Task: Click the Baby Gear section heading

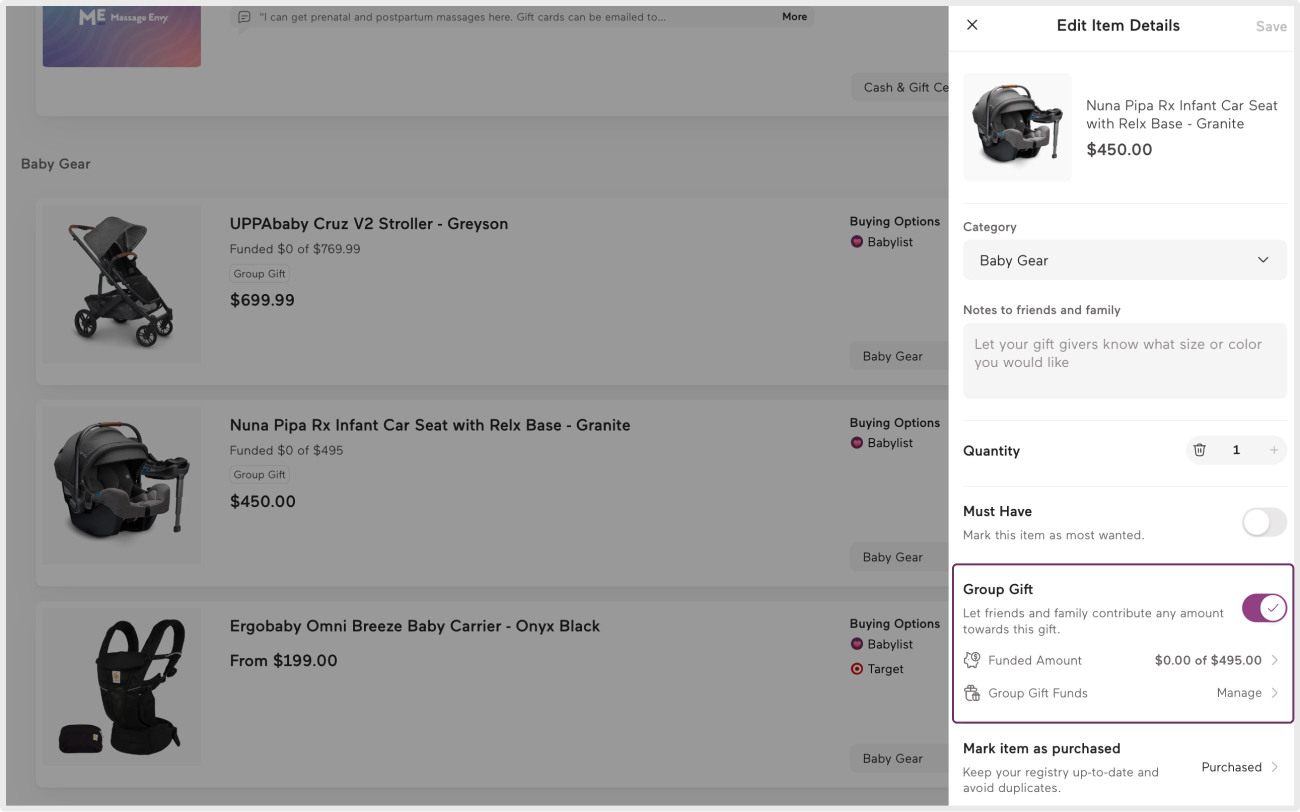Action: click(56, 164)
